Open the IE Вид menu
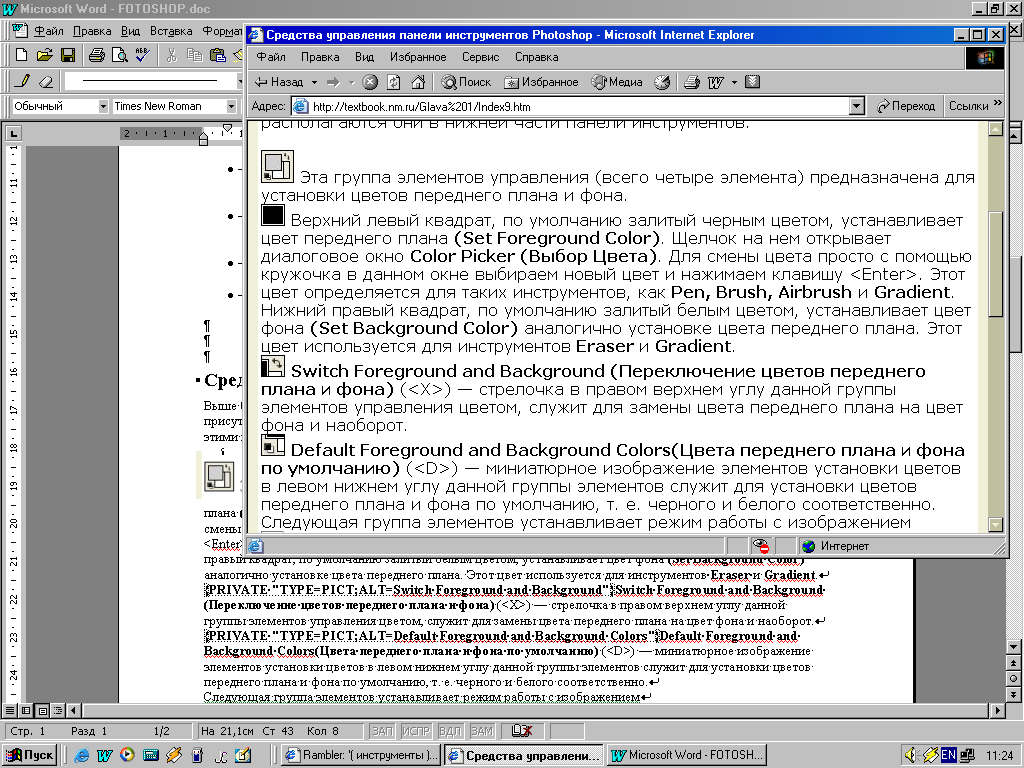The width and height of the screenshot is (1024, 768). [364, 57]
